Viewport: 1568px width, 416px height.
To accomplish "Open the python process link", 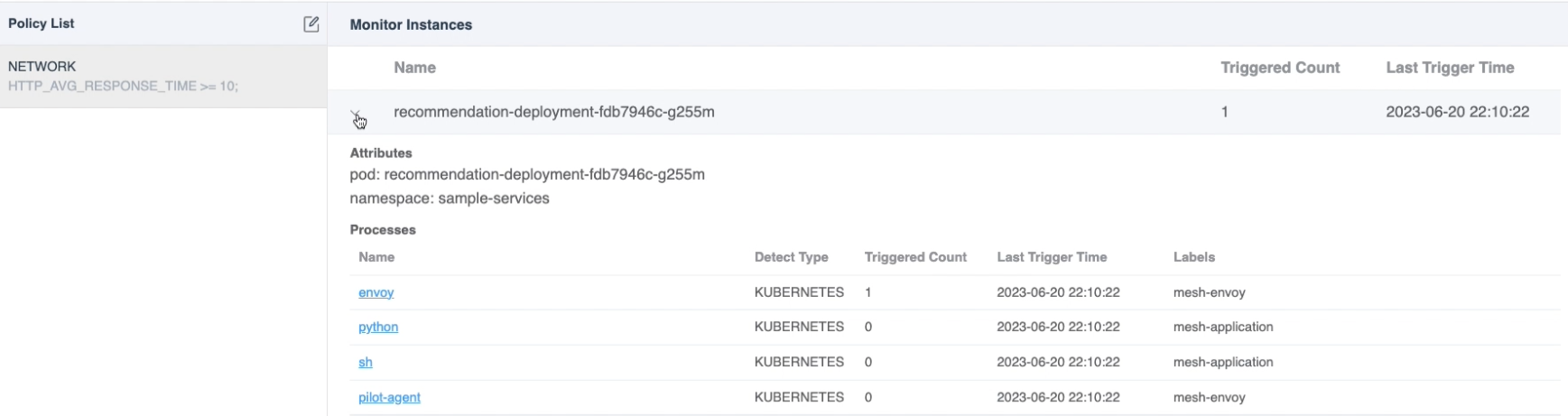I will pyautogui.click(x=378, y=327).
